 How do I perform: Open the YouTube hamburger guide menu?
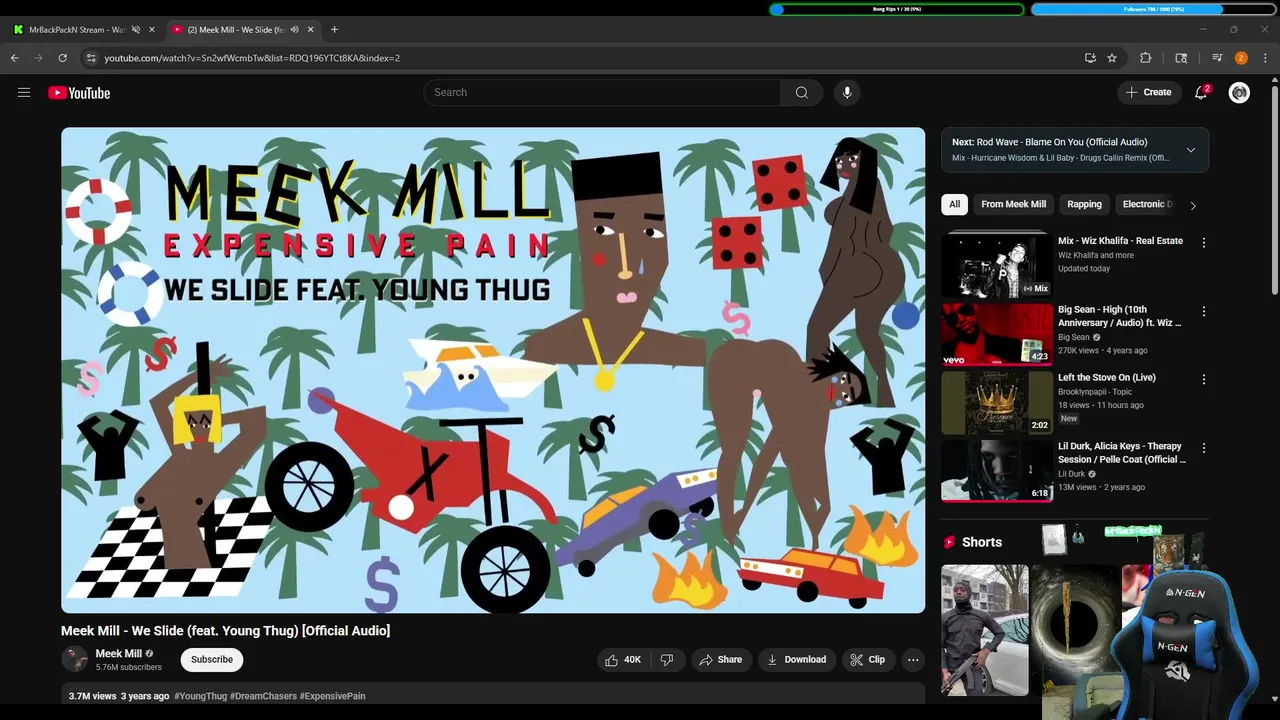click(24, 93)
